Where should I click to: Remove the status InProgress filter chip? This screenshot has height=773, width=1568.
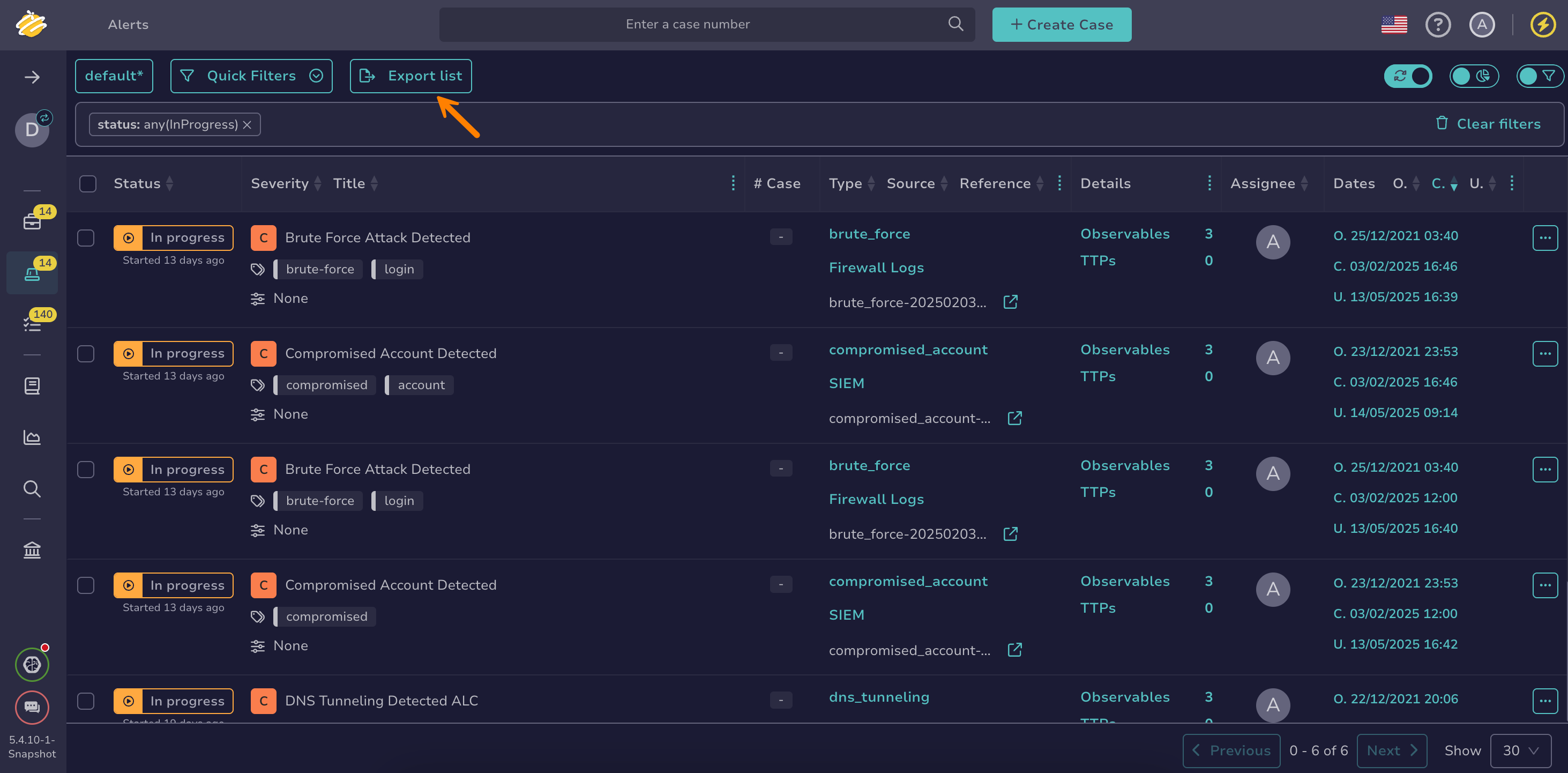[247, 125]
